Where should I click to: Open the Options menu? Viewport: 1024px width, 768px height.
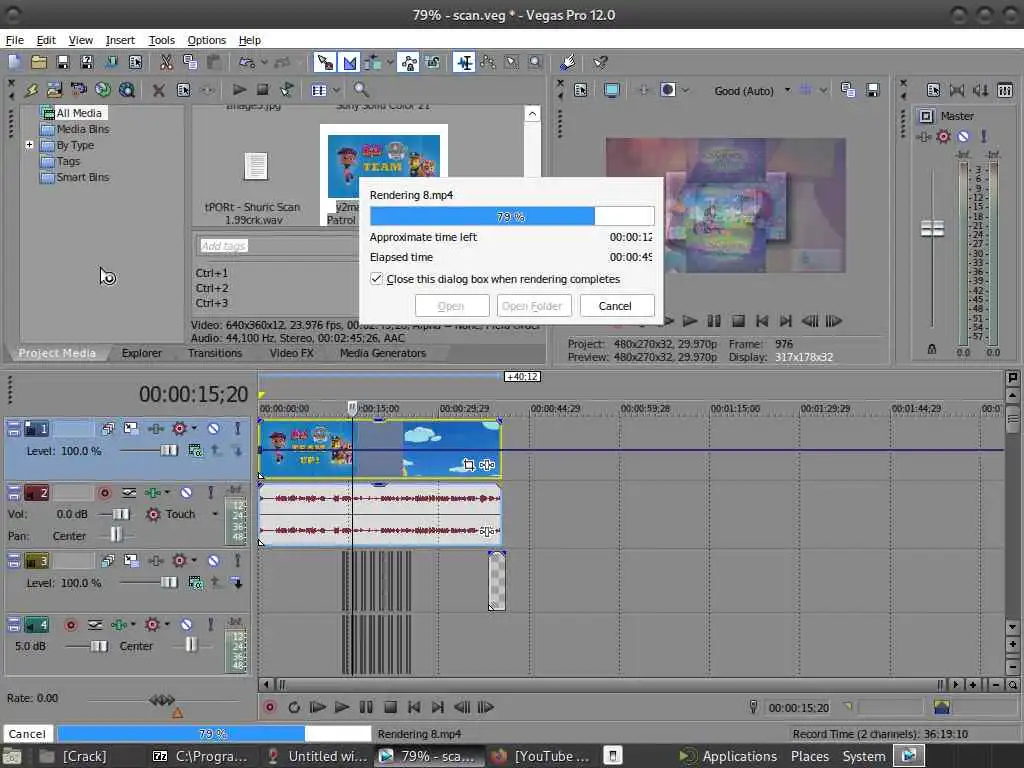[x=206, y=40]
